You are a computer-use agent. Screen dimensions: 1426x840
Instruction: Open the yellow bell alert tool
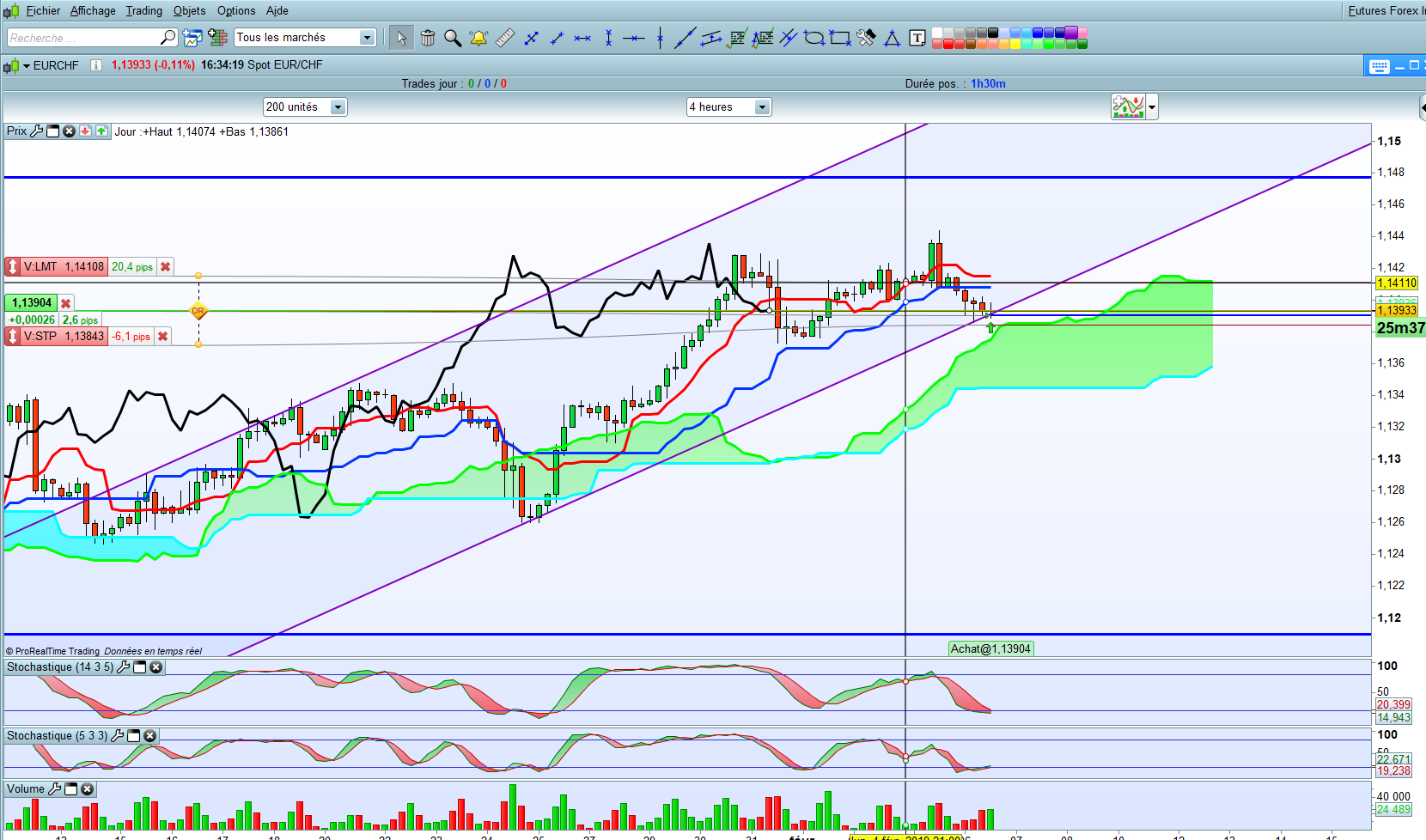pyautogui.click(x=478, y=38)
